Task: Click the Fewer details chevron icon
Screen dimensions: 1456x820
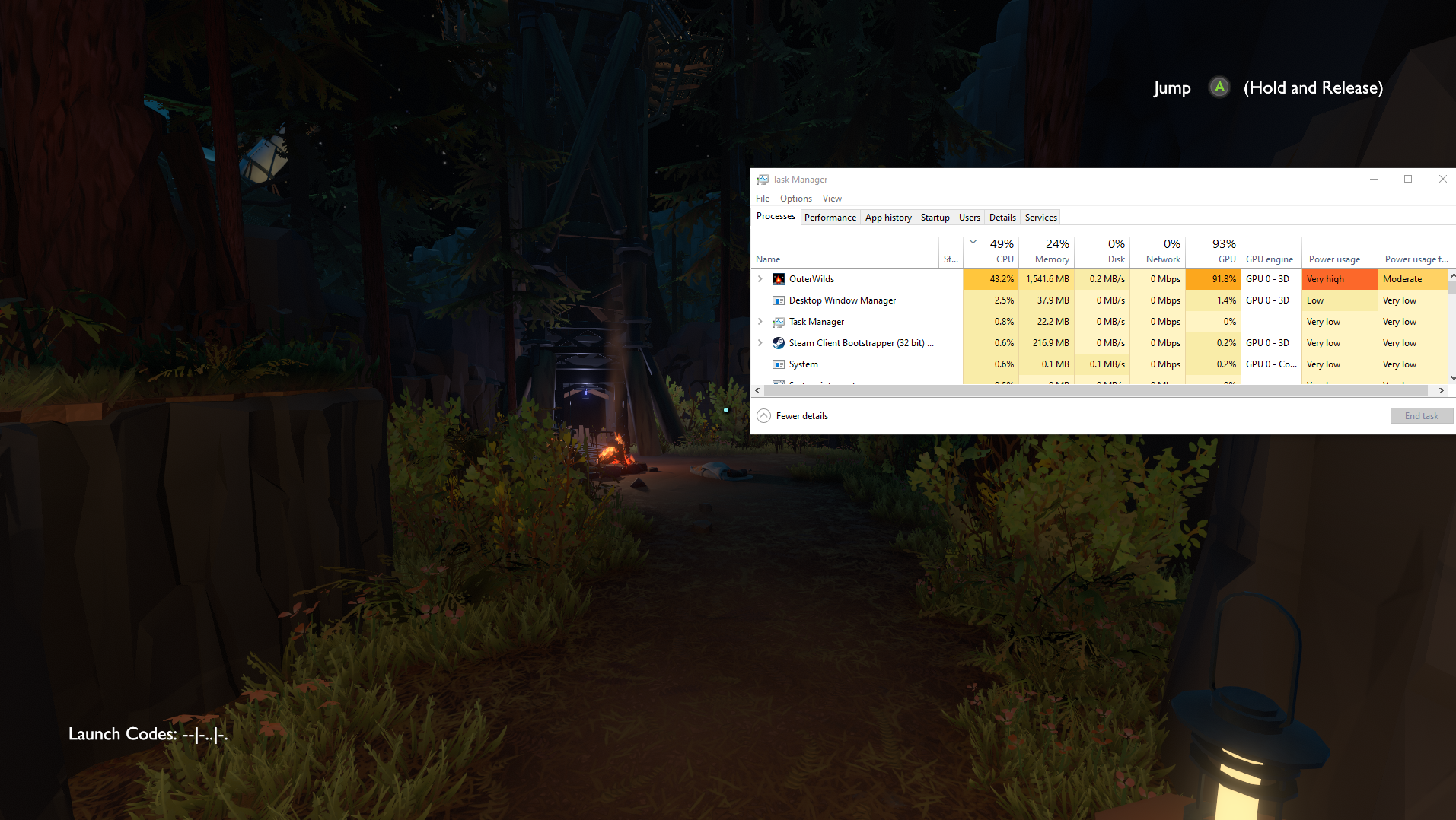Action: click(x=764, y=416)
